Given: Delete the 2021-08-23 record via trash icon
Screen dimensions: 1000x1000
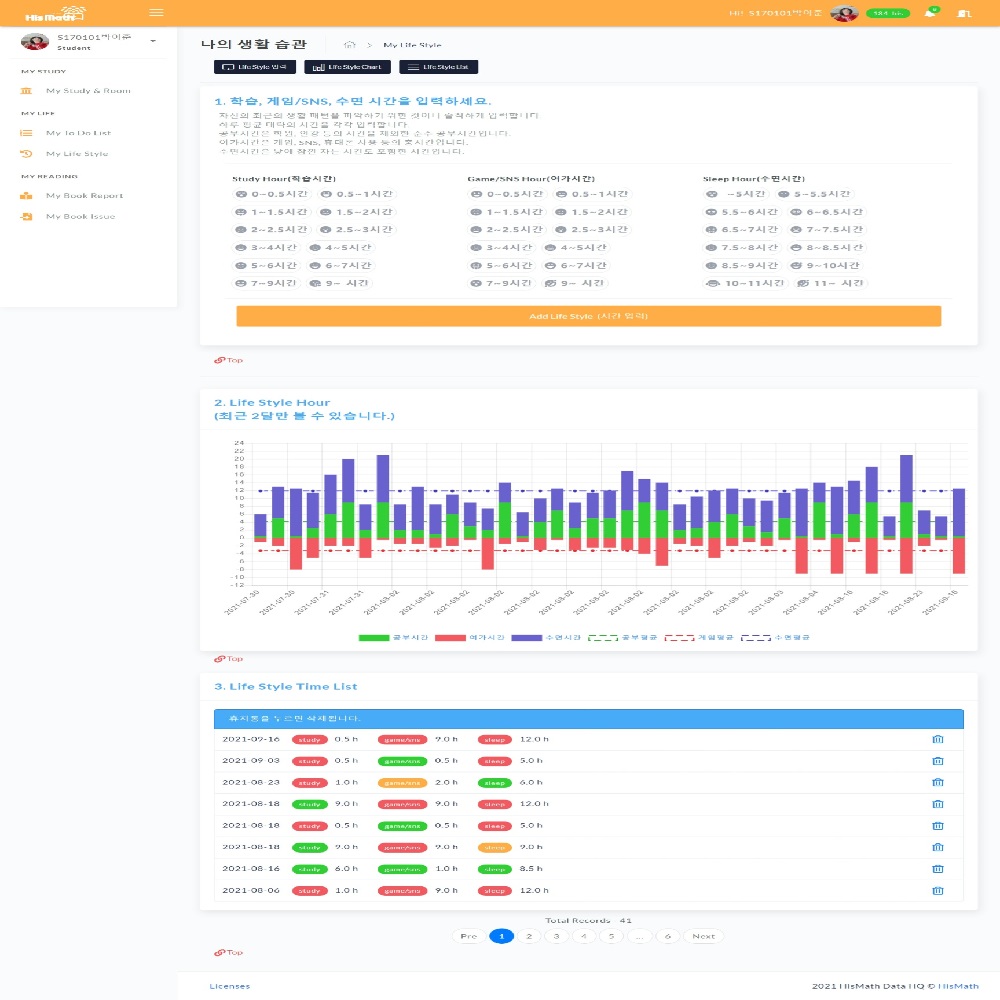Looking at the screenshot, I should coord(937,782).
